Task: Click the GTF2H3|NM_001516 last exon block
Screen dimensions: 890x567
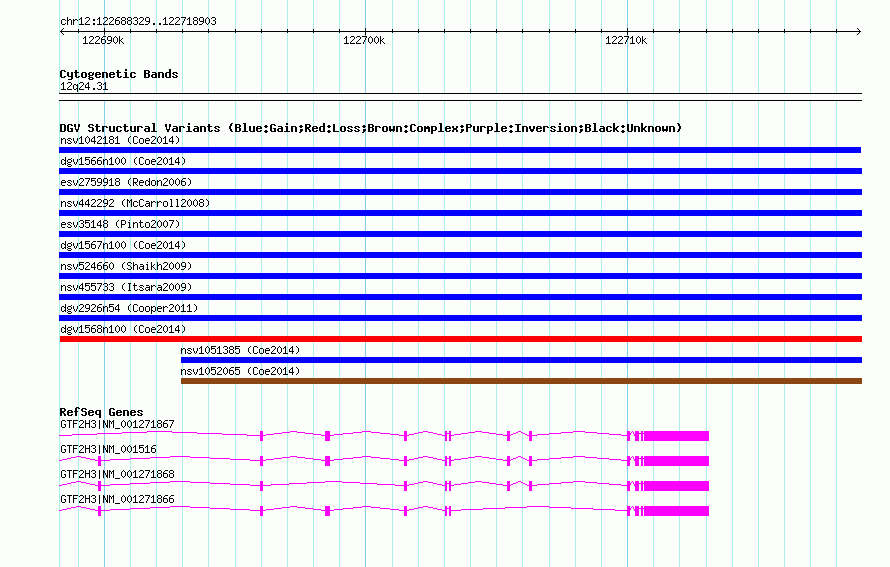Action: (x=677, y=461)
